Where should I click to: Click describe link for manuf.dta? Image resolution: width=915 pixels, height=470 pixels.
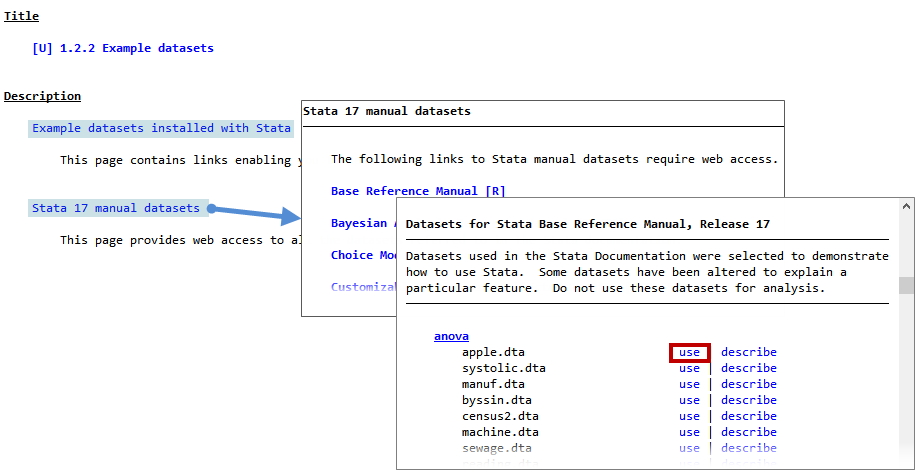749,384
